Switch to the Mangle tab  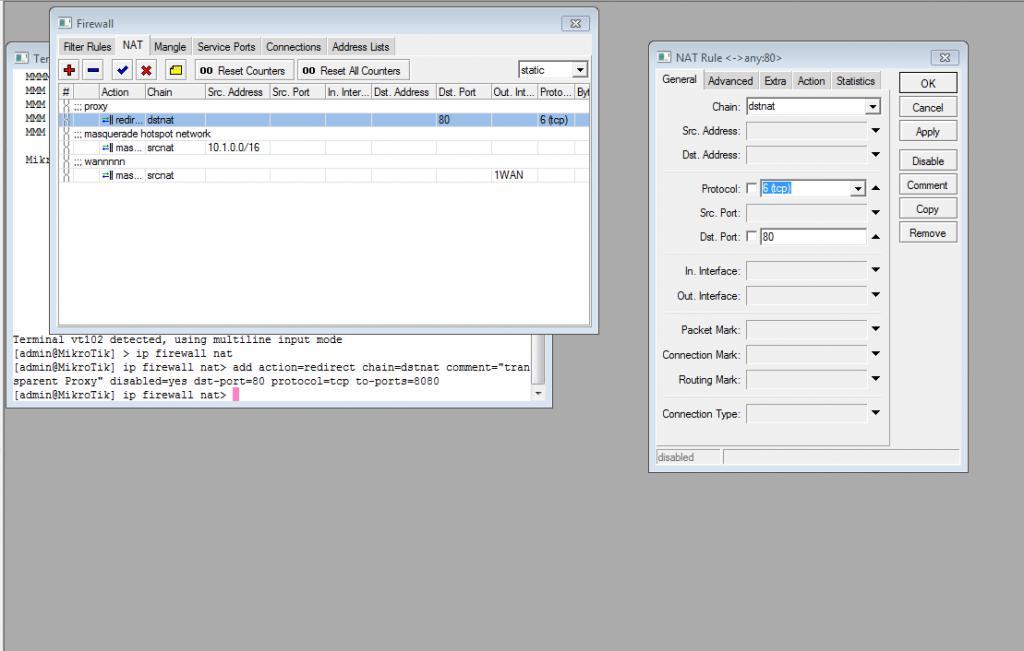(x=170, y=47)
